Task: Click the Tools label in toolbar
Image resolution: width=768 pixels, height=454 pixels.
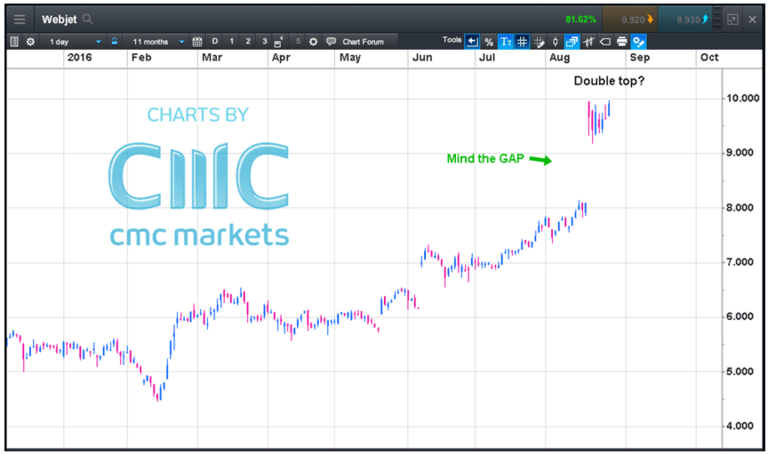Action: (452, 40)
